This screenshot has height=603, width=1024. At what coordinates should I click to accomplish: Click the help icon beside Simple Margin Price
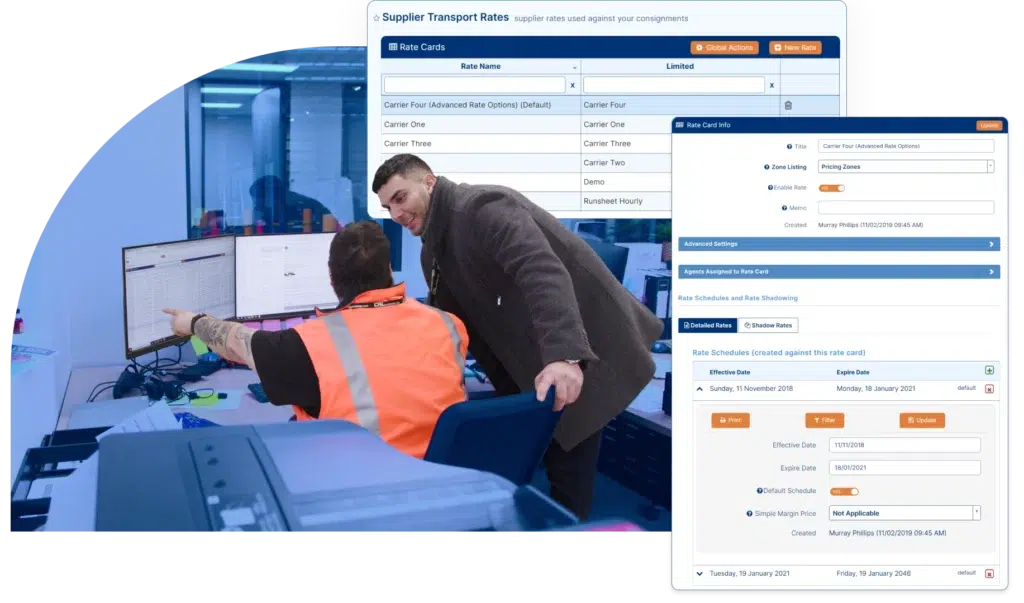coord(749,513)
